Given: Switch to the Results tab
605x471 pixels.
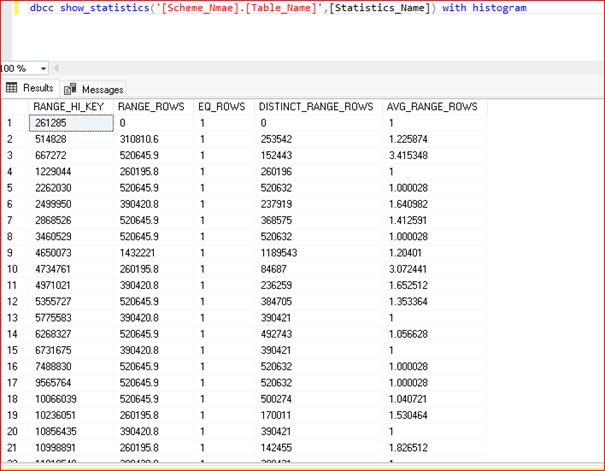Looking at the screenshot, I should 37,89.
